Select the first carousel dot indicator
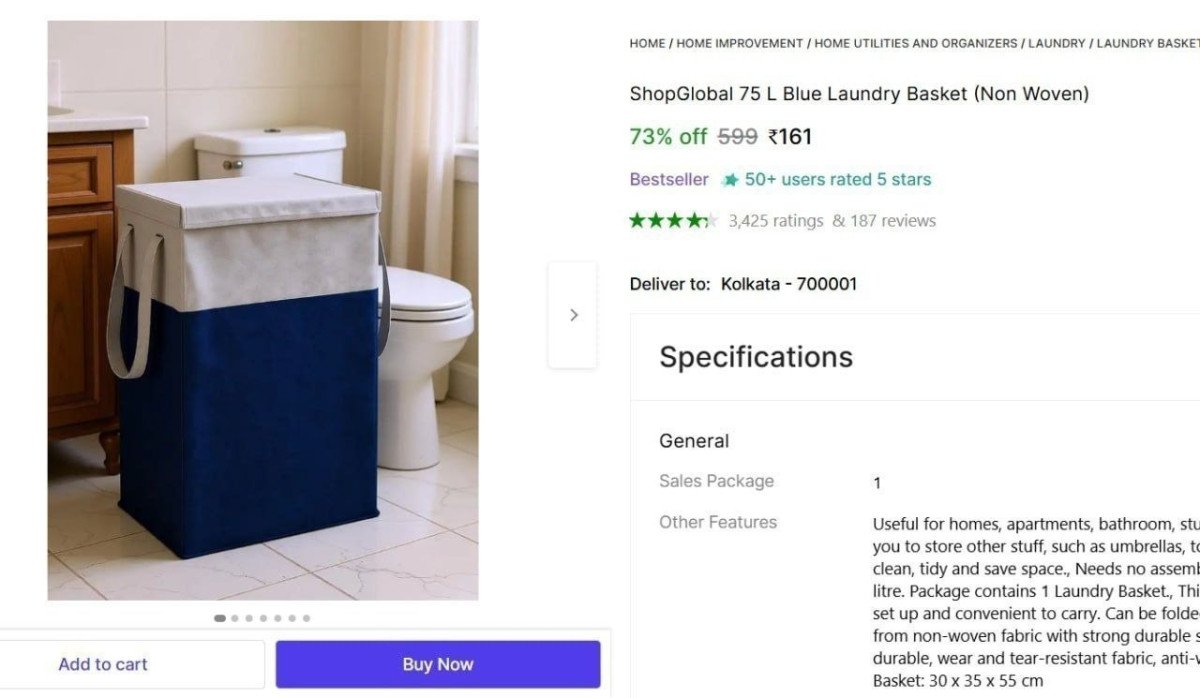1200x698 pixels. point(219,617)
